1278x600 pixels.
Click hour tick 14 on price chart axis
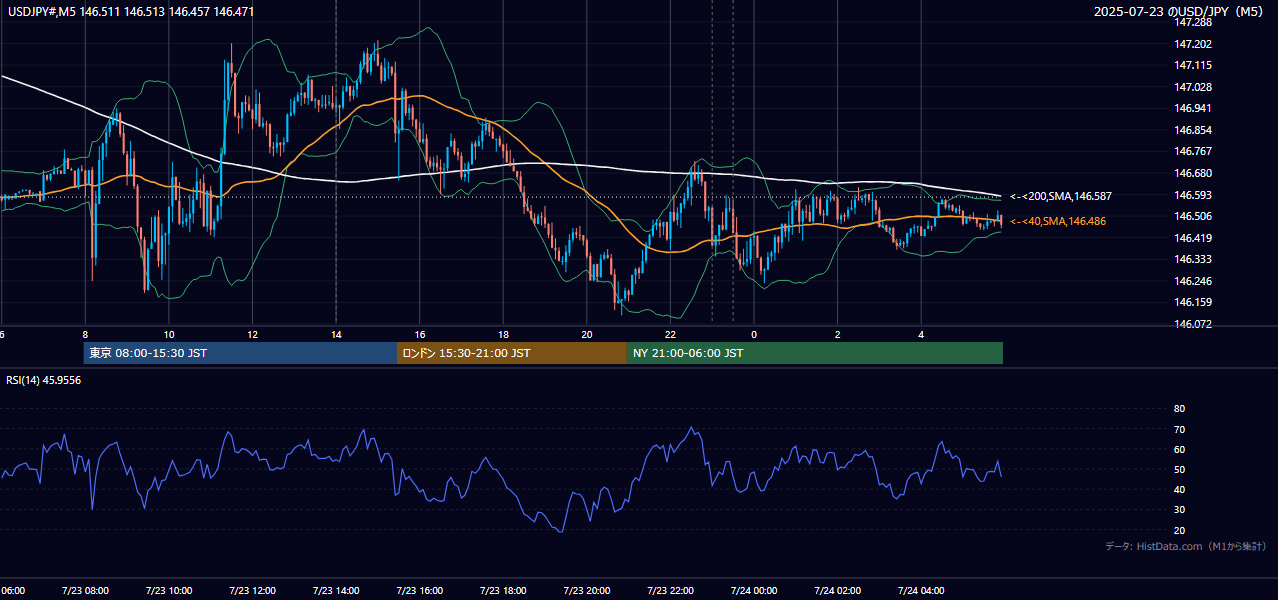pos(336,334)
